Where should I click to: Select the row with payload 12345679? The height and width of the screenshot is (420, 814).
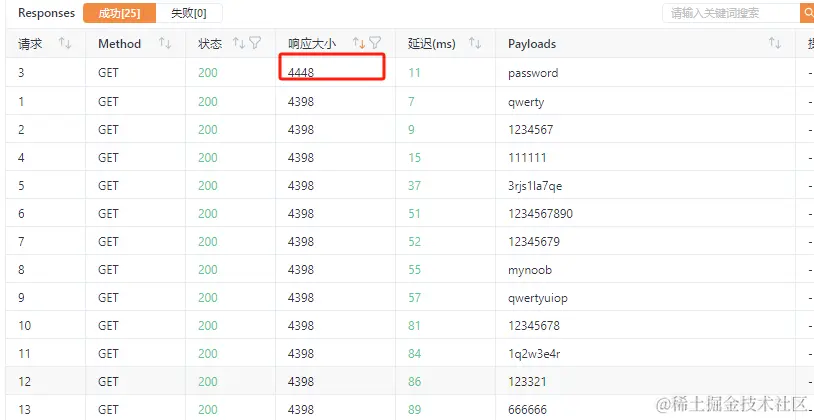pyautogui.click(x=410, y=241)
